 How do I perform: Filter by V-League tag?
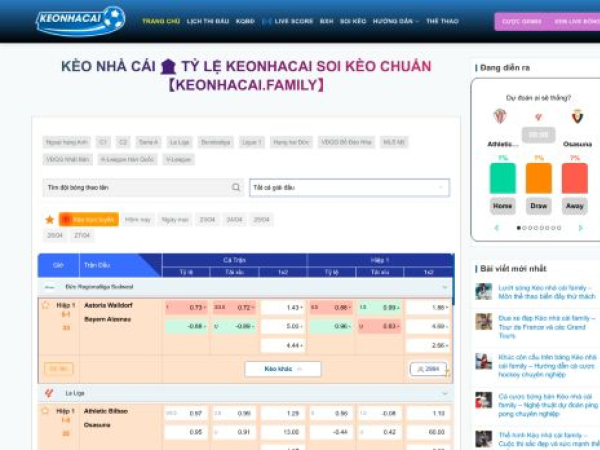point(178,160)
